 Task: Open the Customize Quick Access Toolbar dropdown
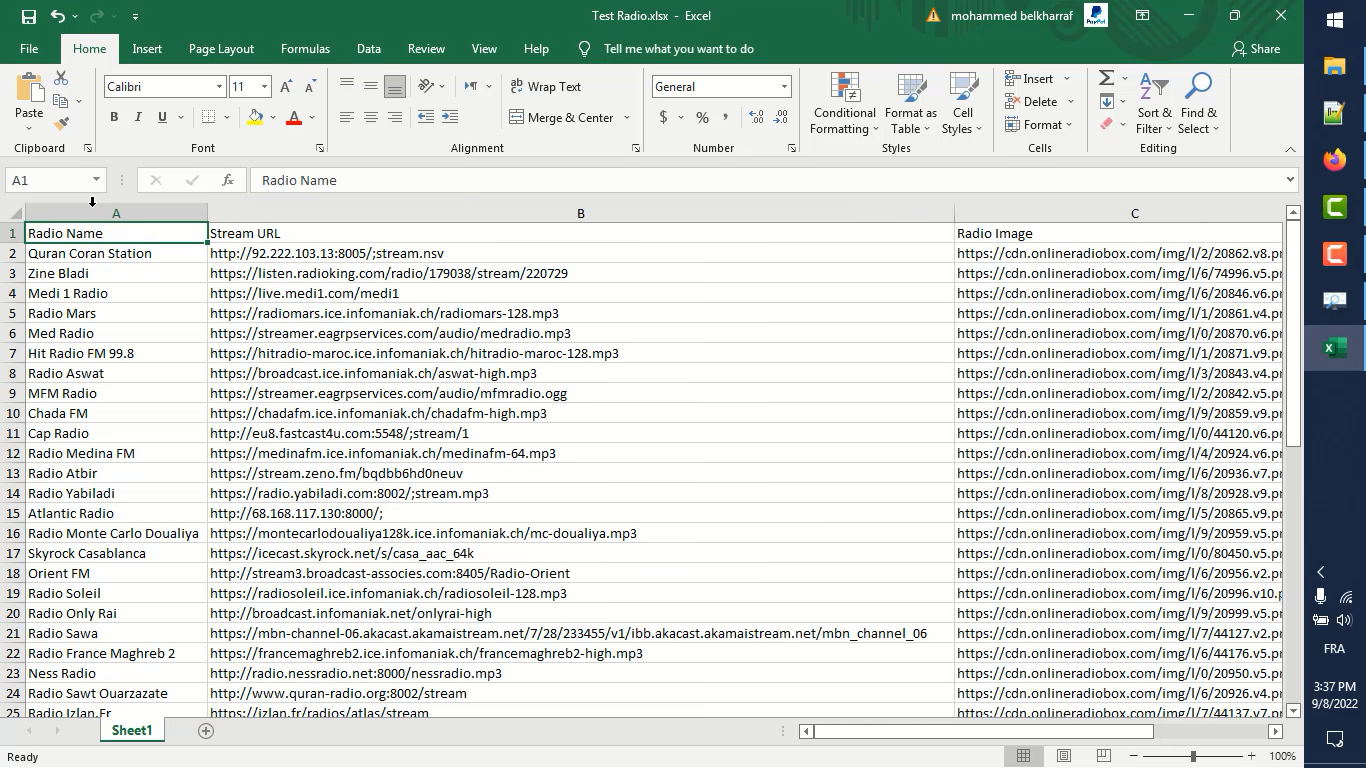tap(135, 16)
